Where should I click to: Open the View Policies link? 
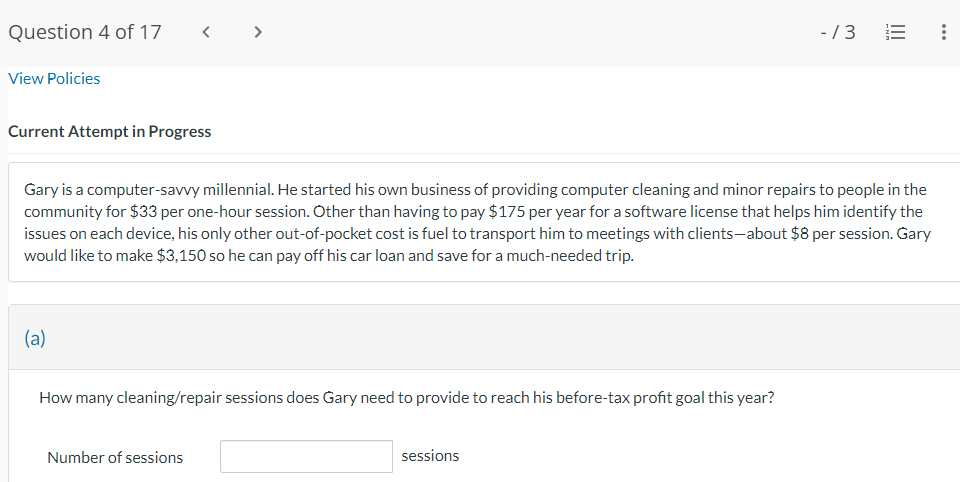pos(54,79)
